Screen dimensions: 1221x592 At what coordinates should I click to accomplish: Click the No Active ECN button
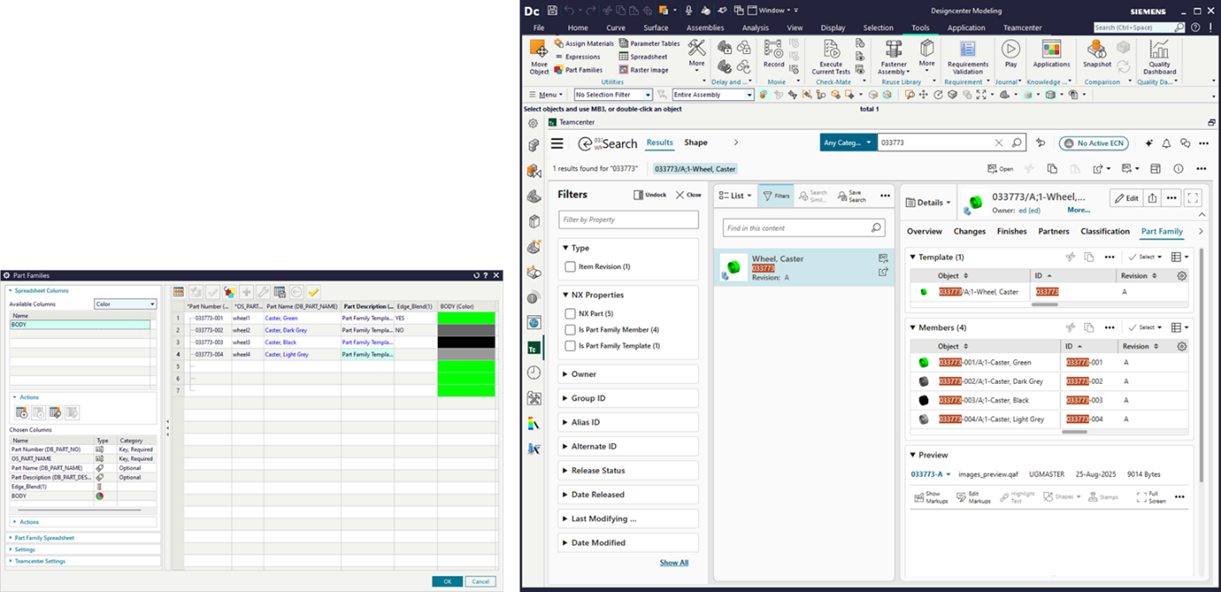(1096, 143)
